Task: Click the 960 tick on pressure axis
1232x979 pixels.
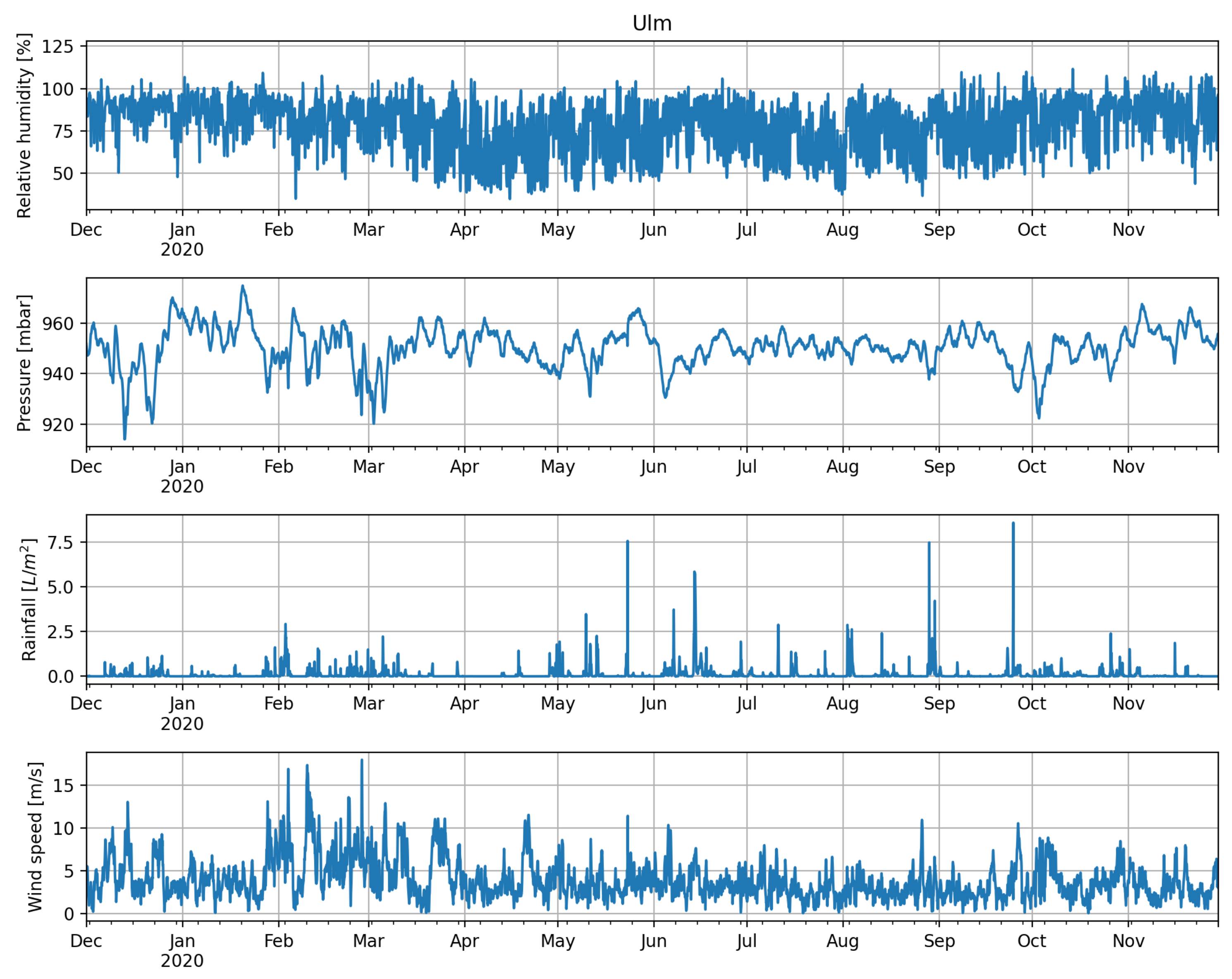Action: (58, 323)
